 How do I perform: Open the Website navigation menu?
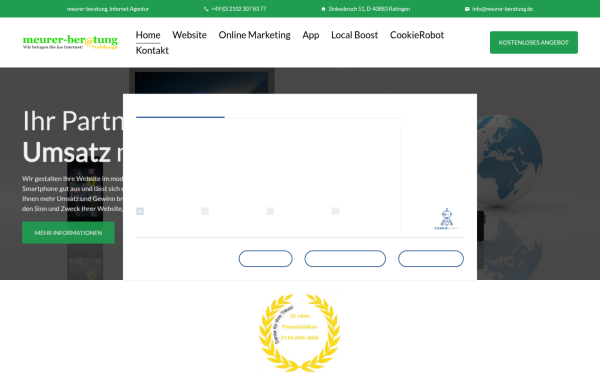pyautogui.click(x=189, y=35)
